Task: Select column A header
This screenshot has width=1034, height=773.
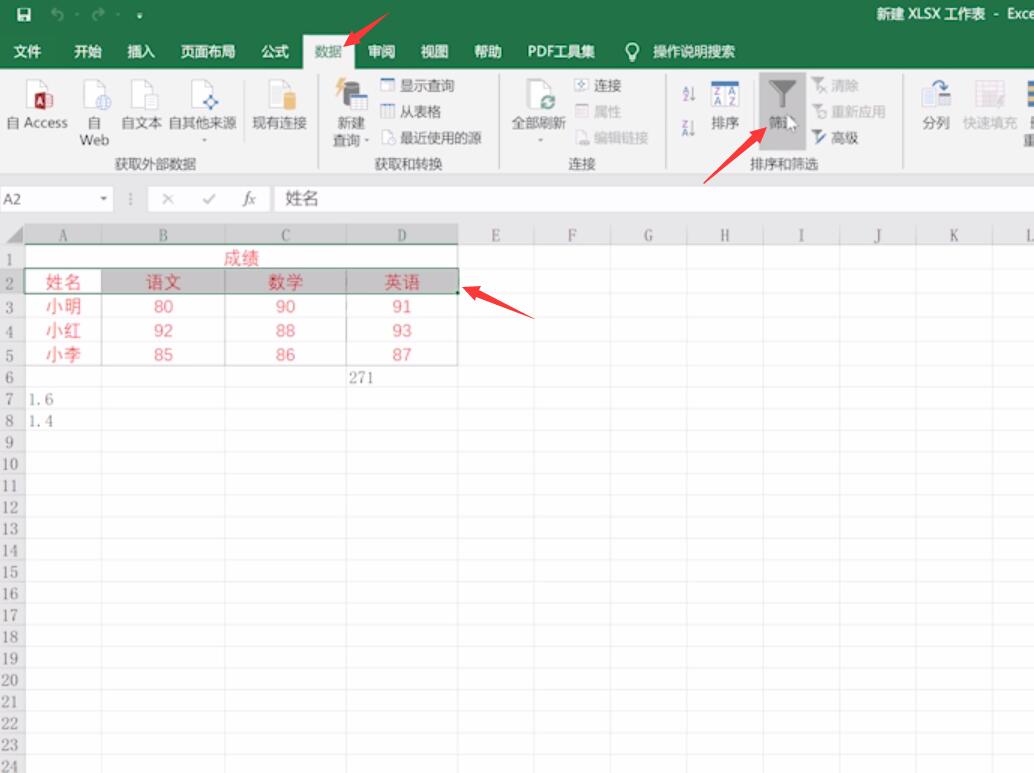Action: pyautogui.click(x=63, y=235)
